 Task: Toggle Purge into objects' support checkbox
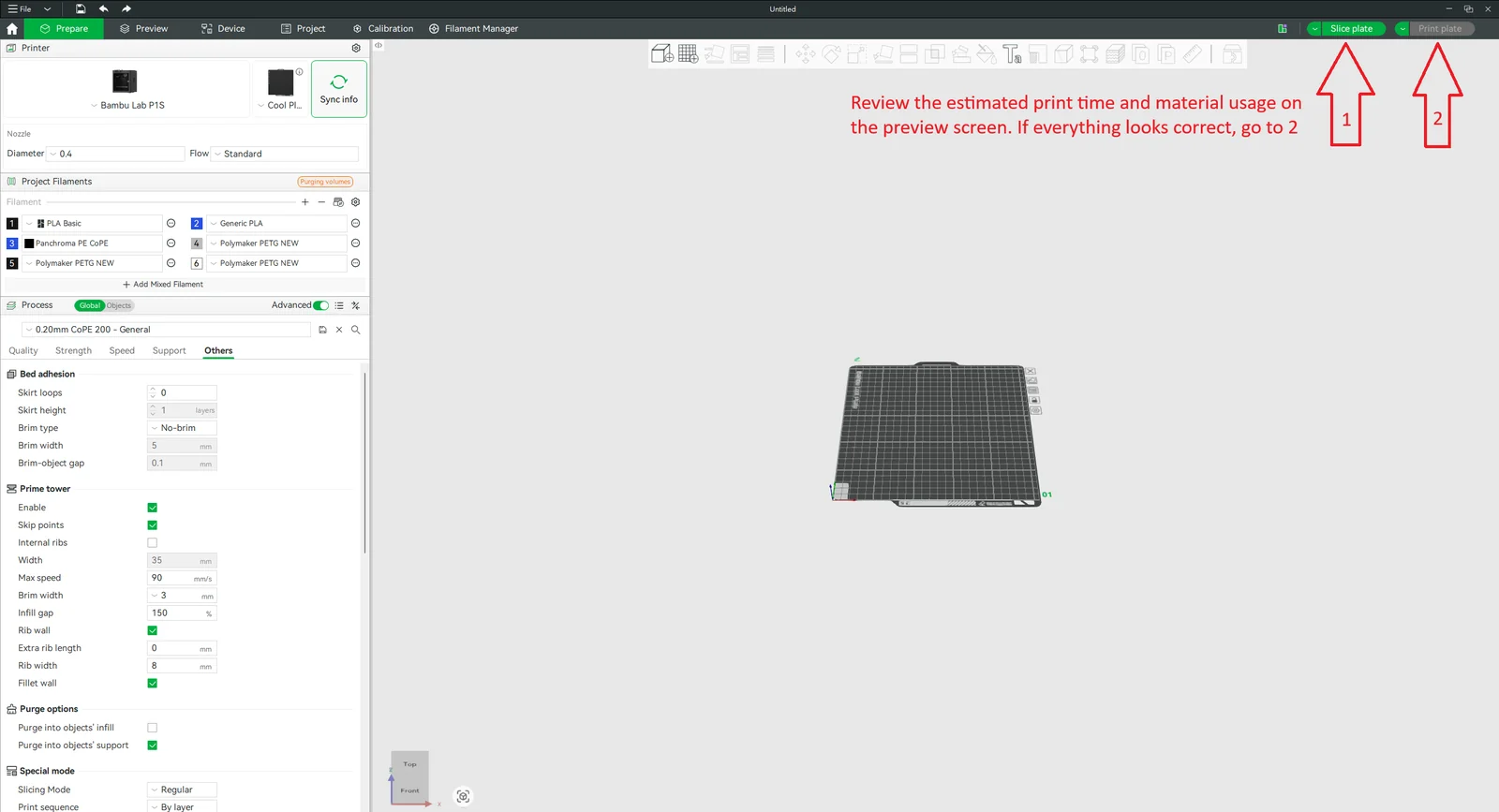click(153, 746)
